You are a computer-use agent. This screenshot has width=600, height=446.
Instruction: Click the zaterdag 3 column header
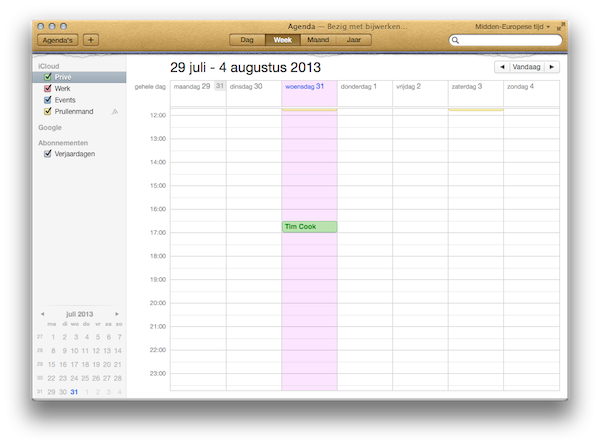click(x=467, y=86)
